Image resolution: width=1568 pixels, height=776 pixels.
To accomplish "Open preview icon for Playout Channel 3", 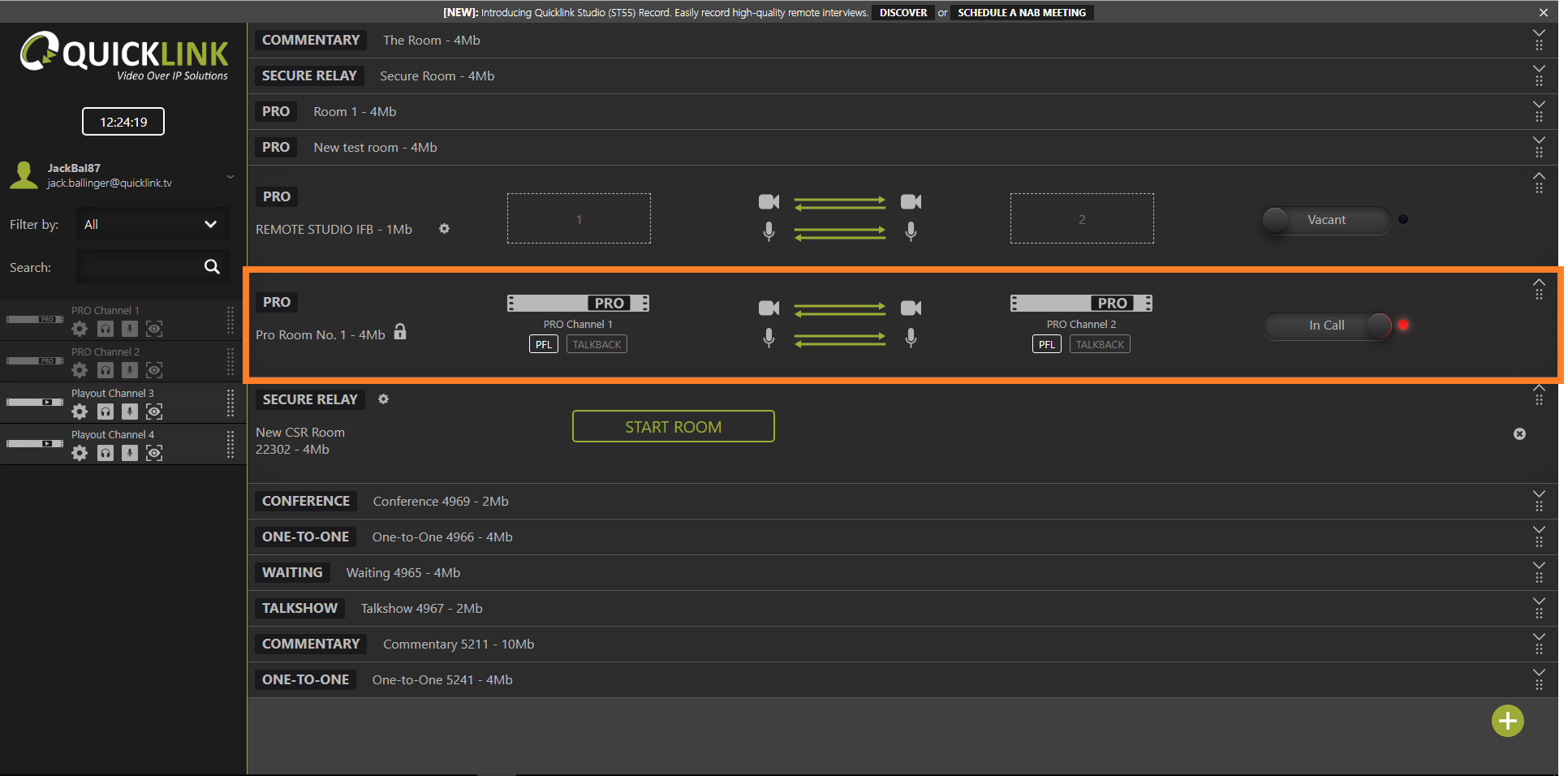I will point(154,412).
